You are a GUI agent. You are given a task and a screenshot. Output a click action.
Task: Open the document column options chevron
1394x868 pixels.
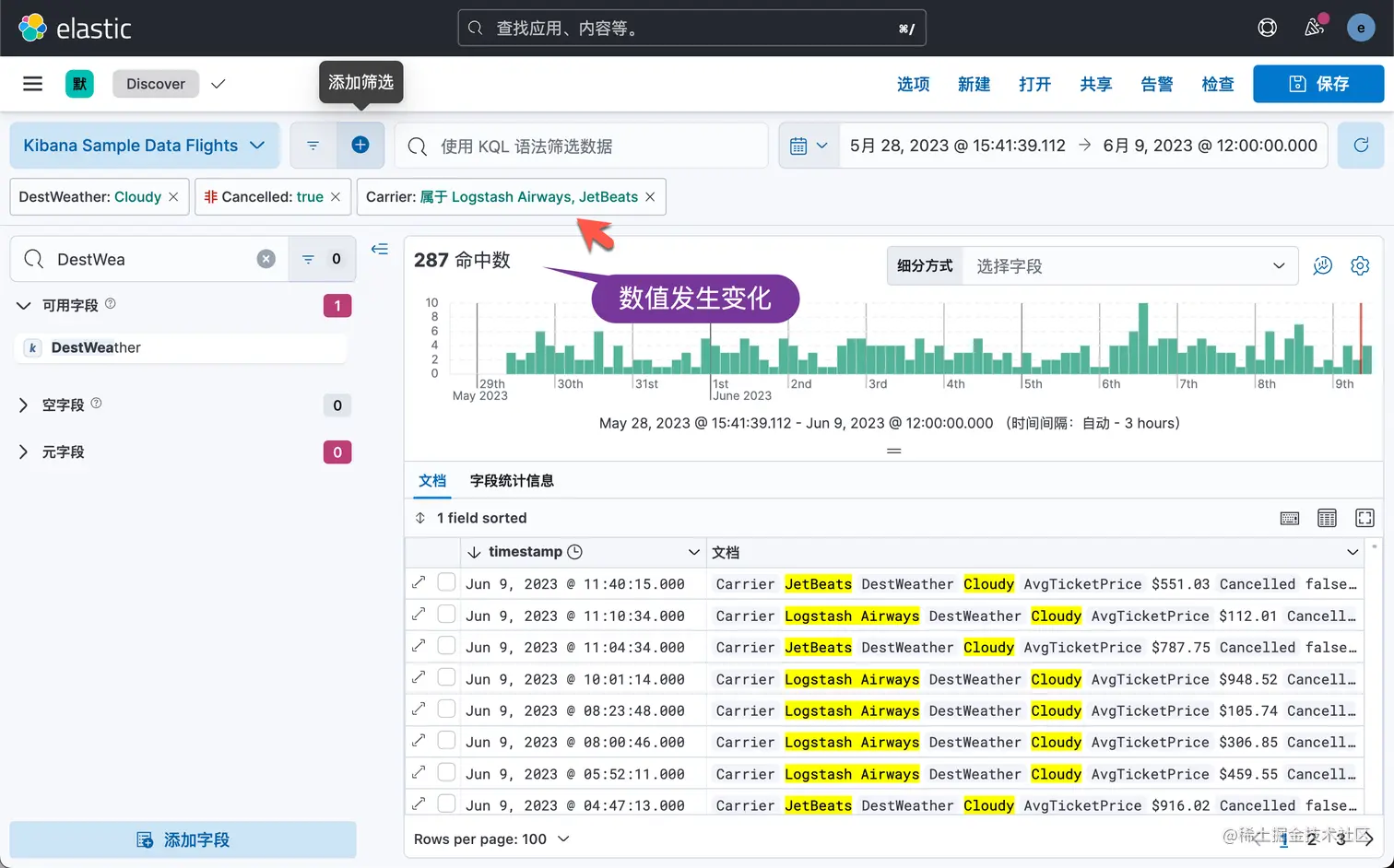(1353, 552)
